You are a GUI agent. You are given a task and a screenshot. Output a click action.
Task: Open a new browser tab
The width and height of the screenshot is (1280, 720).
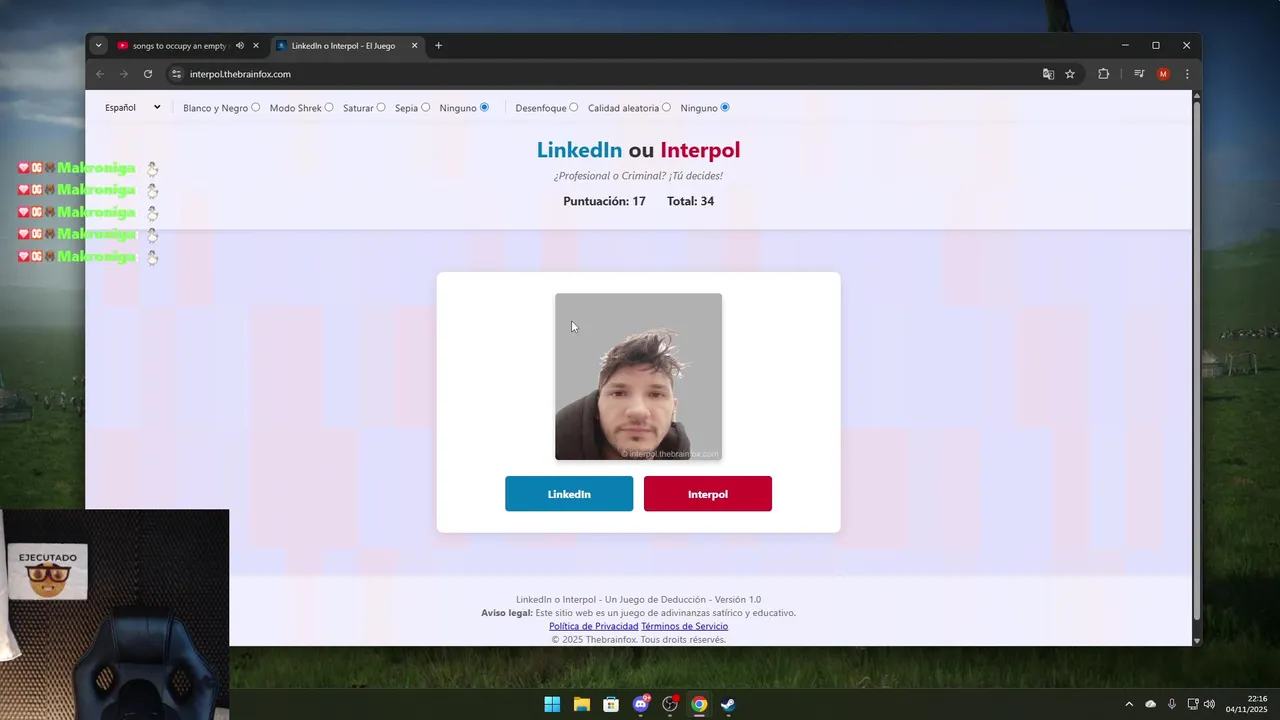(438, 45)
